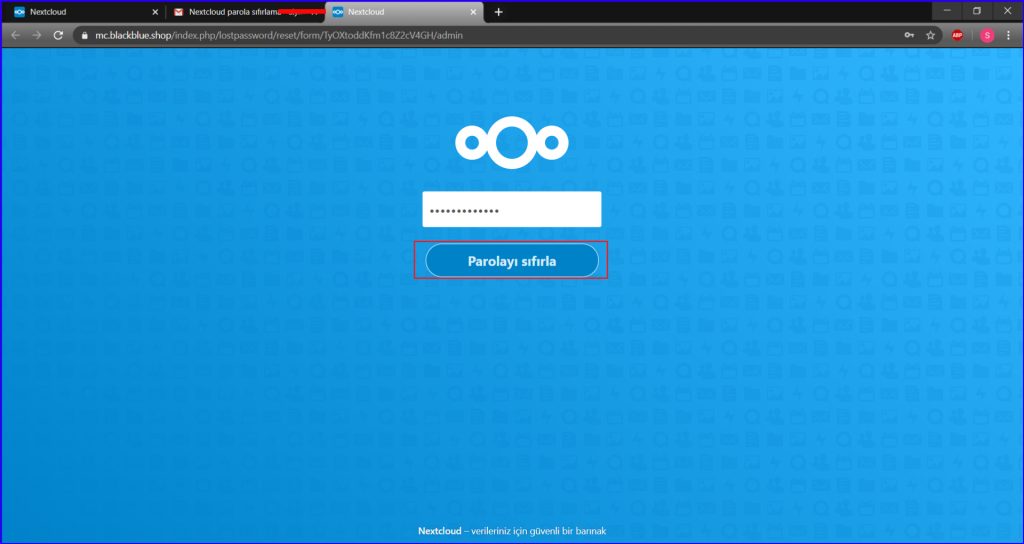
Task: Go back to previous page
Action: coord(16,35)
